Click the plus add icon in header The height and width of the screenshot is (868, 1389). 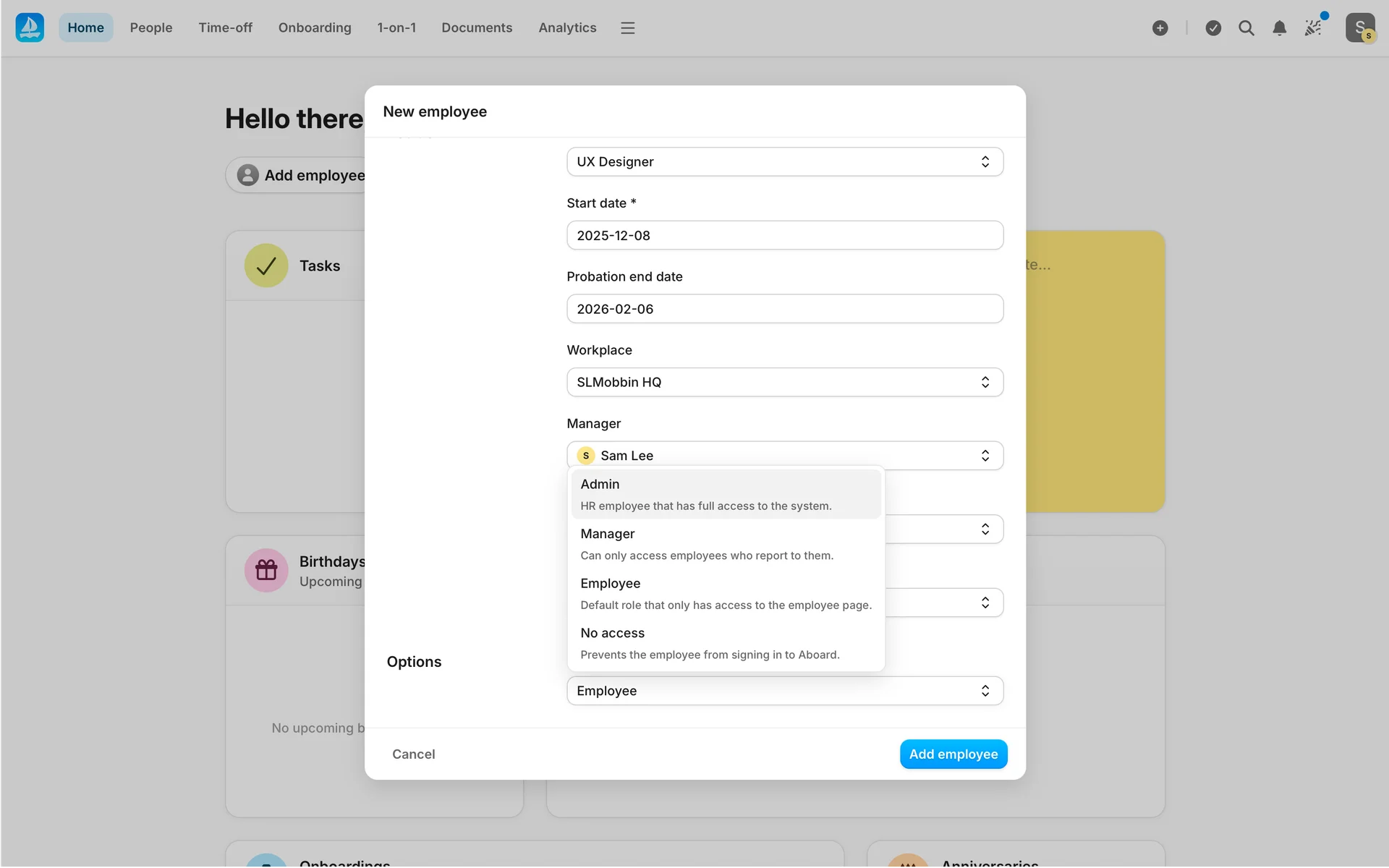1160,28
